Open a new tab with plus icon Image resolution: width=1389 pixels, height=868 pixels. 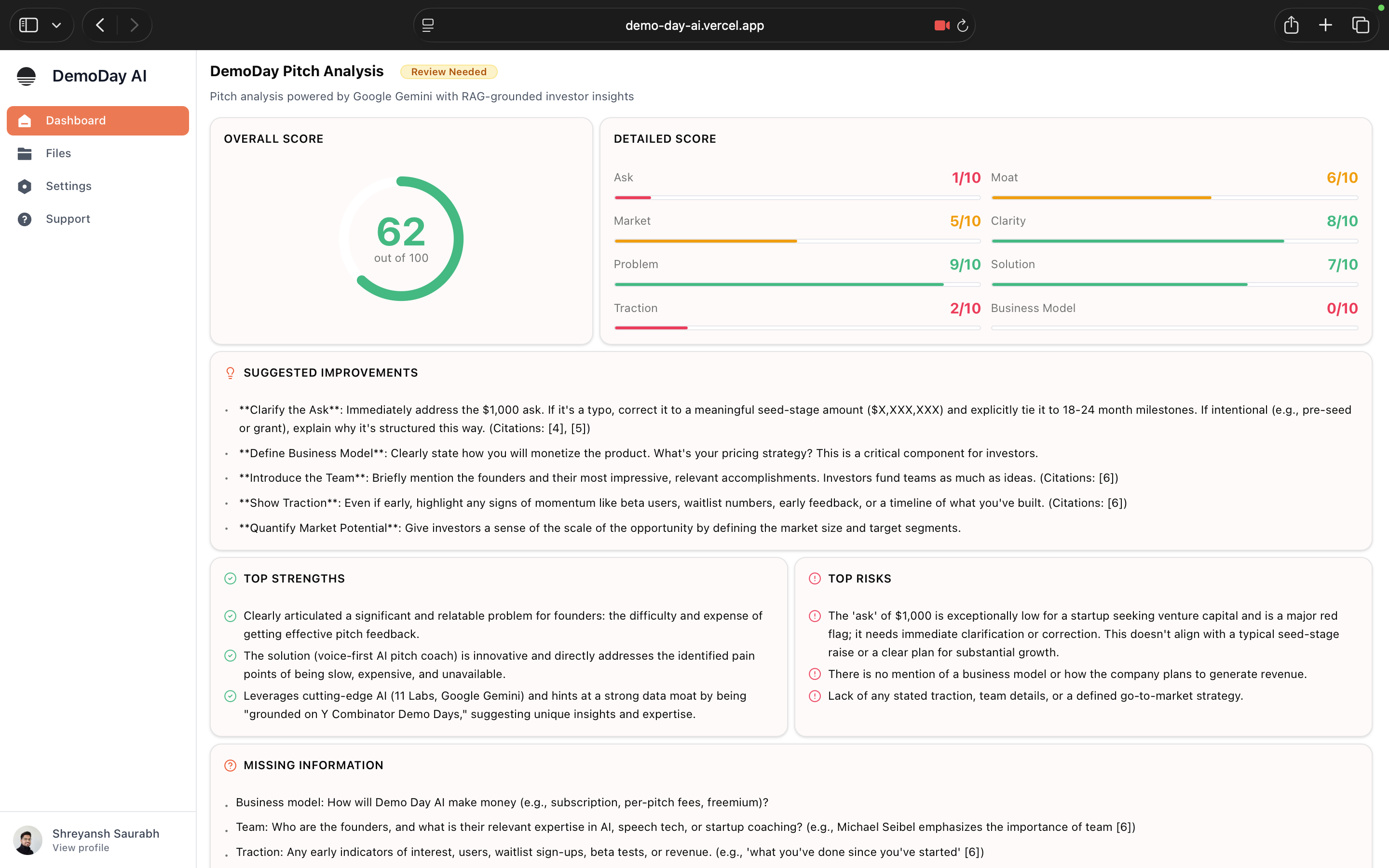(x=1325, y=25)
